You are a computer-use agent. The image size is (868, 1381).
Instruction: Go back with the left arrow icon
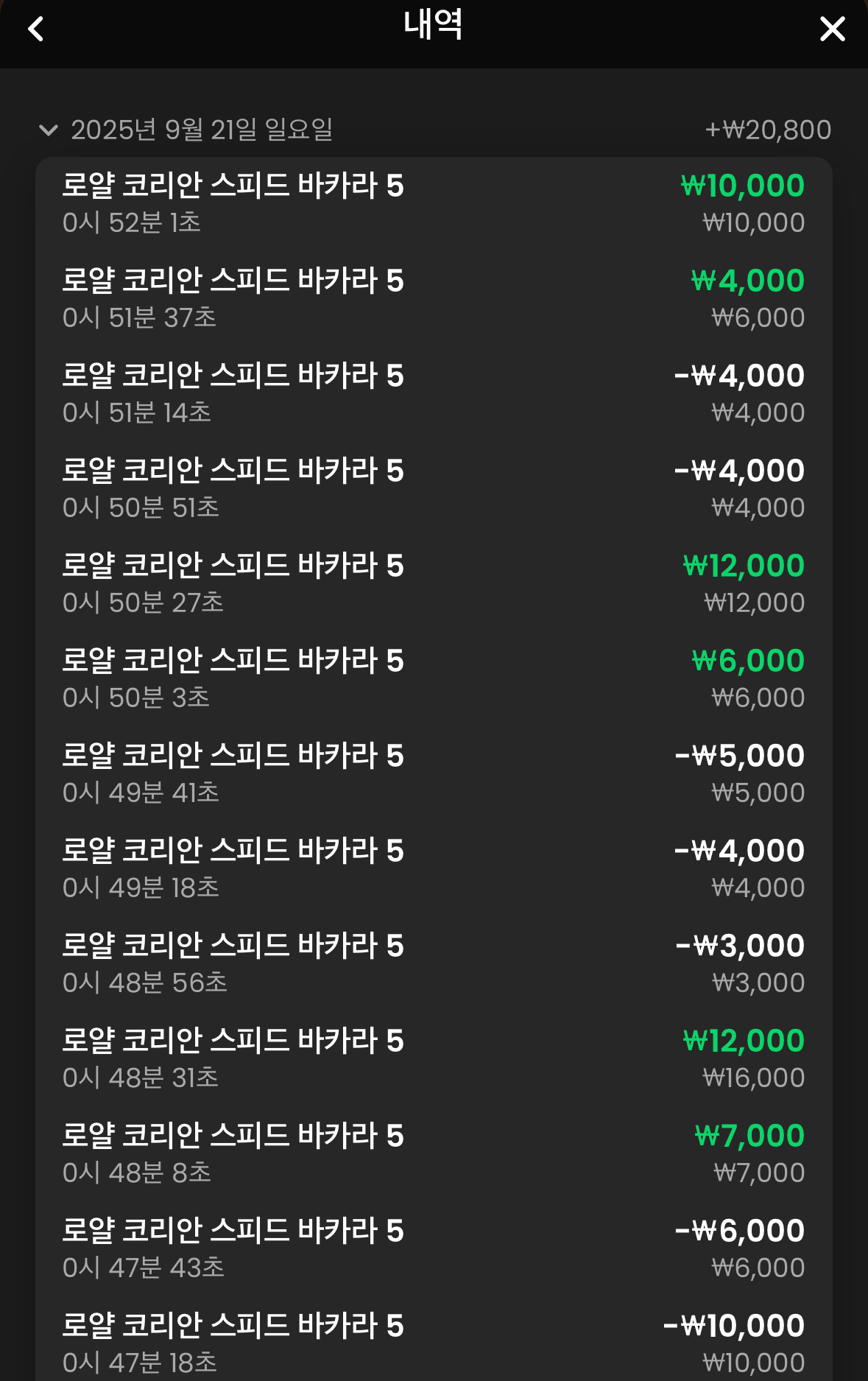pos(35,29)
